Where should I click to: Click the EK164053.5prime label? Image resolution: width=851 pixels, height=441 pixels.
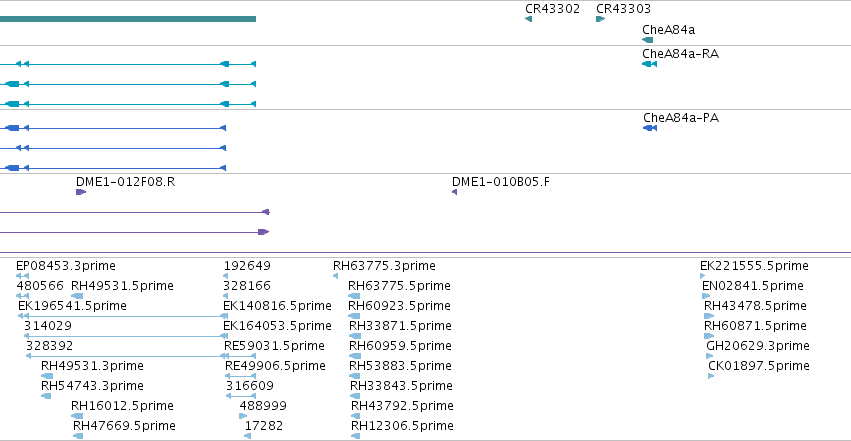pos(277,326)
